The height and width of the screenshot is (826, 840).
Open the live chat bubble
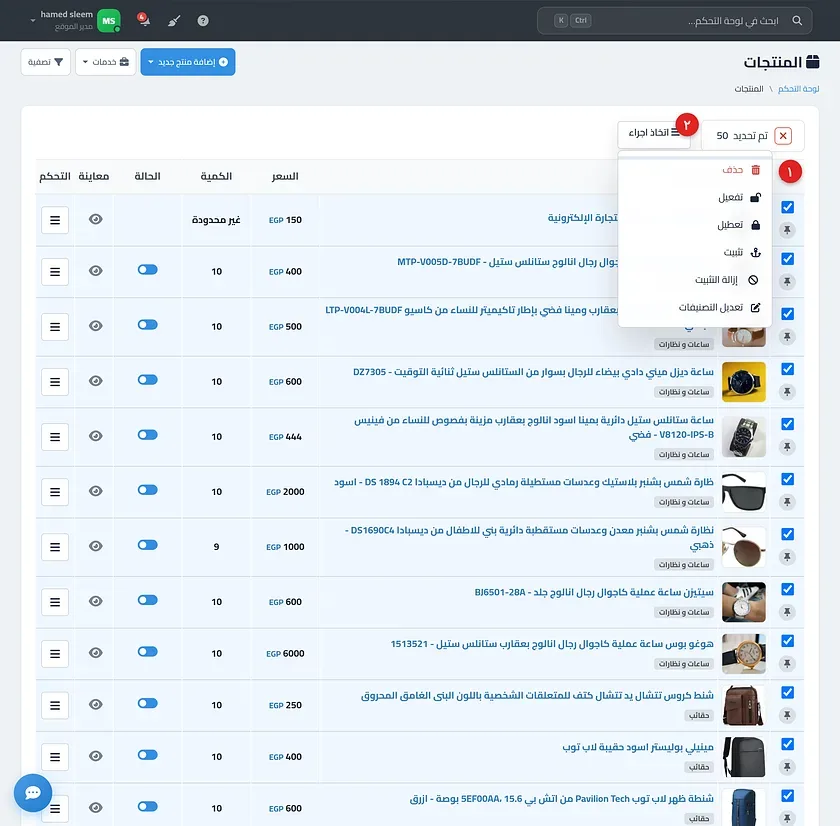(x=33, y=793)
